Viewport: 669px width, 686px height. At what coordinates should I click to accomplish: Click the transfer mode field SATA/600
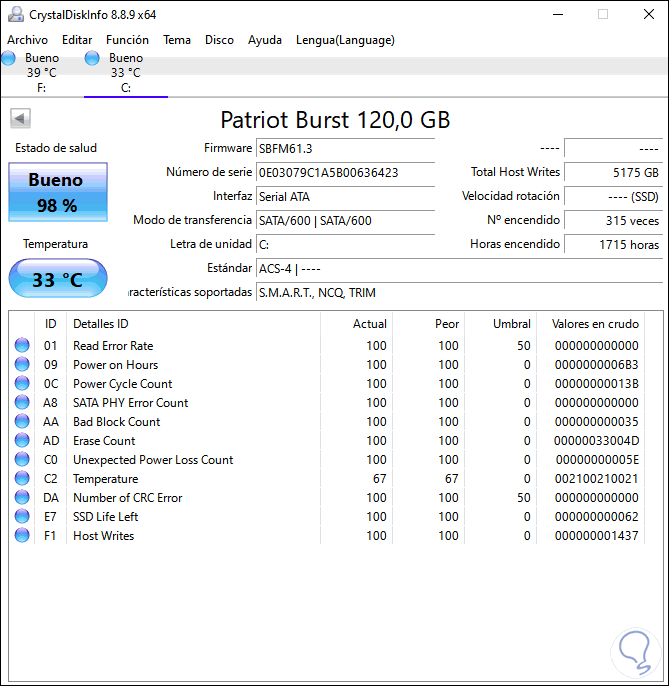tap(345, 220)
